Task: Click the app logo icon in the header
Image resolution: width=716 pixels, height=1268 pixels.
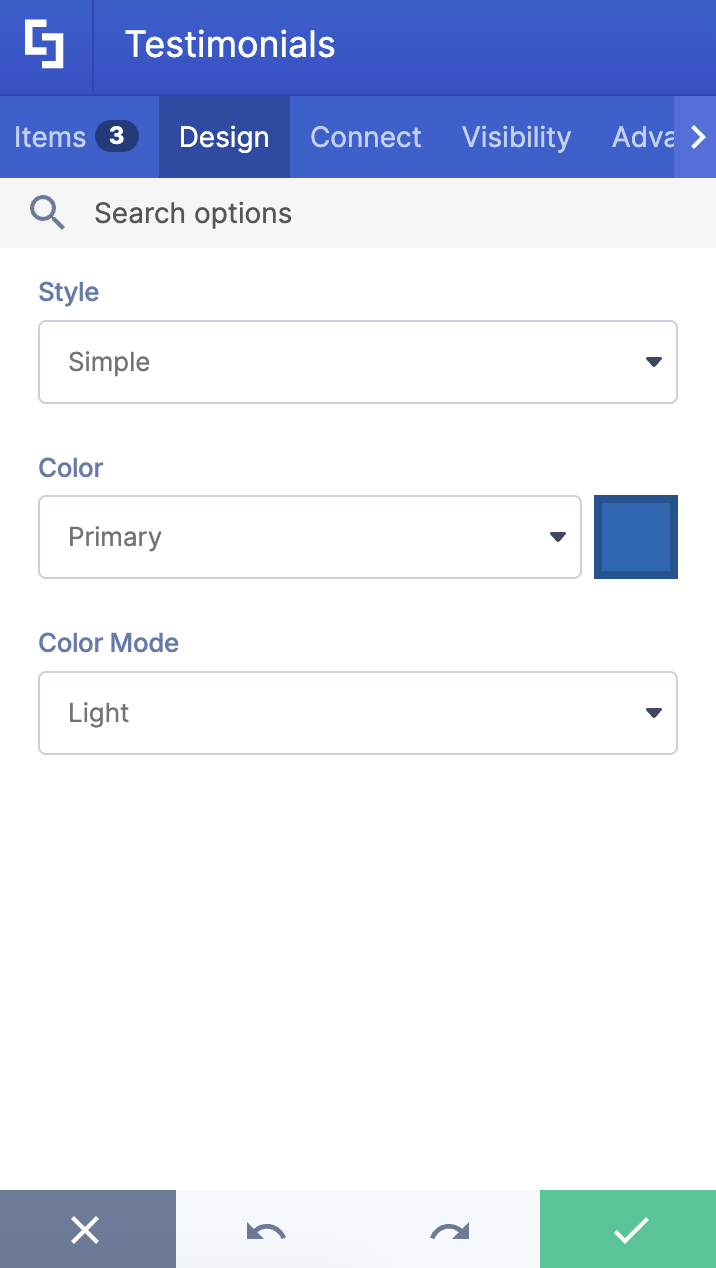Action: 46,46
